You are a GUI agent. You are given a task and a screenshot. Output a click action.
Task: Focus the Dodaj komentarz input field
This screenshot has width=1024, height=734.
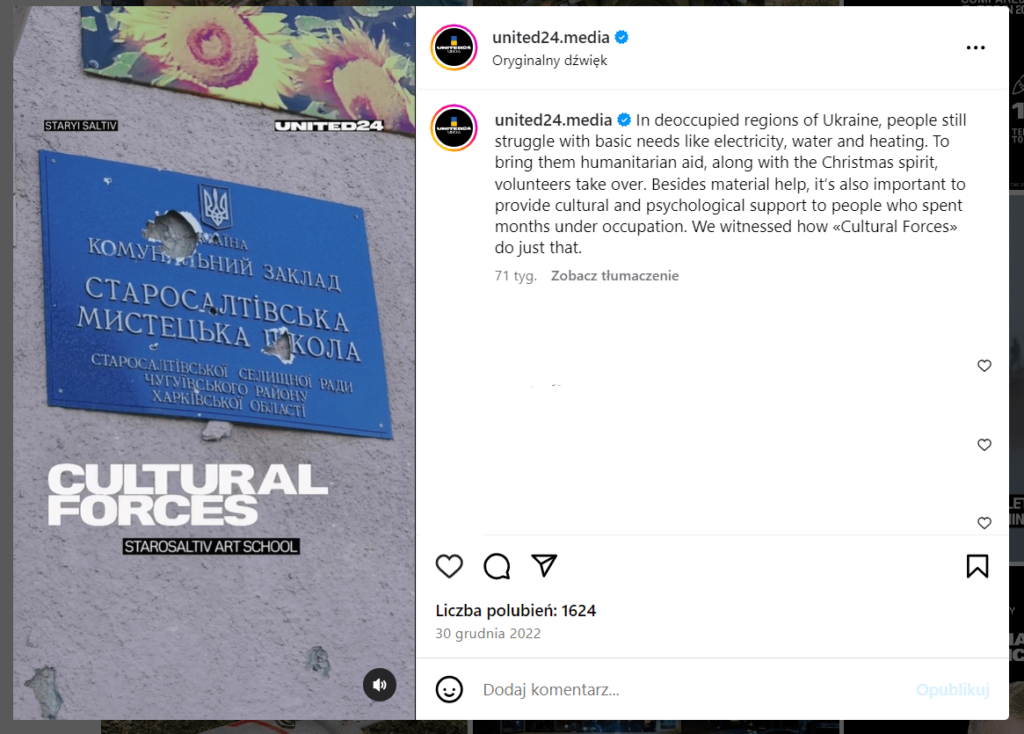692,690
